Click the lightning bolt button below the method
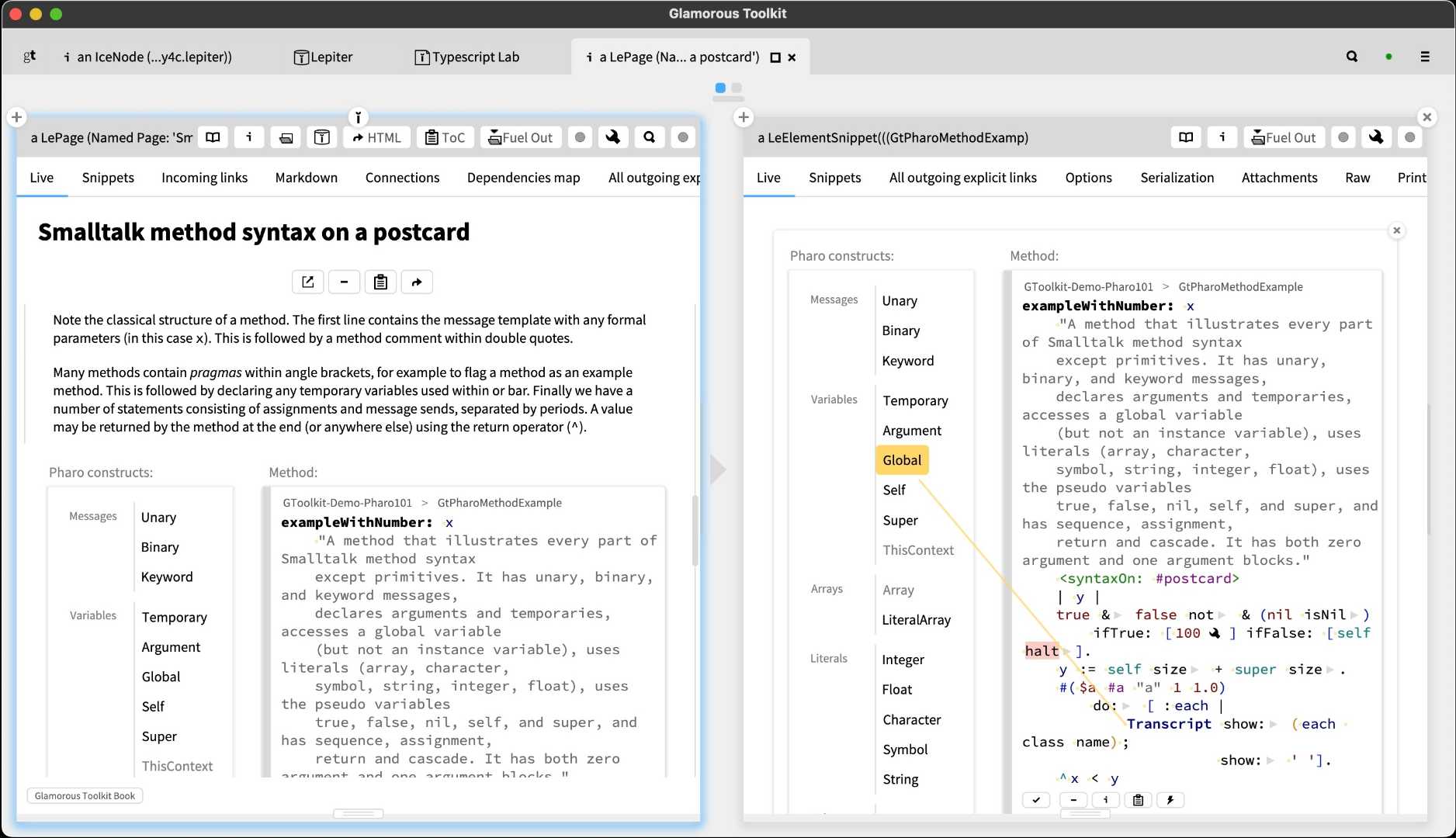This screenshot has width=1456, height=838. click(1170, 800)
